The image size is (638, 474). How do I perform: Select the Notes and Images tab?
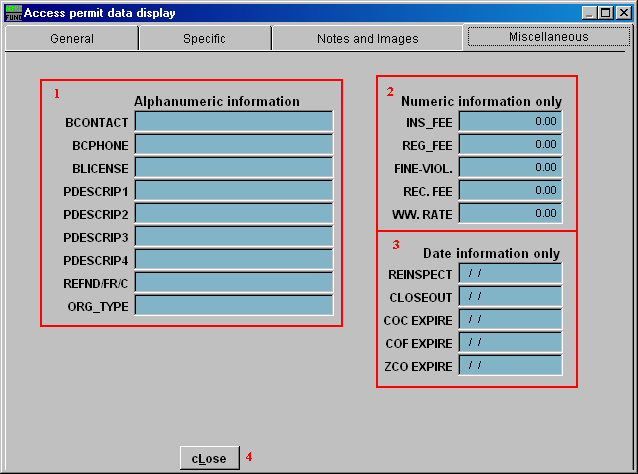367,39
